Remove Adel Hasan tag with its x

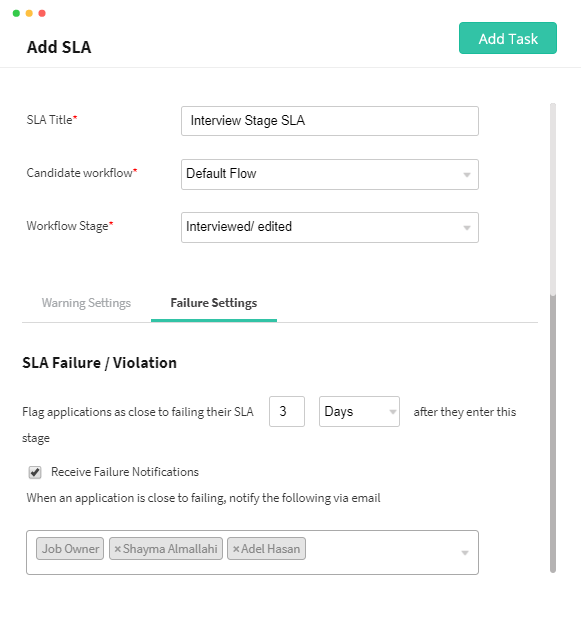(236, 549)
